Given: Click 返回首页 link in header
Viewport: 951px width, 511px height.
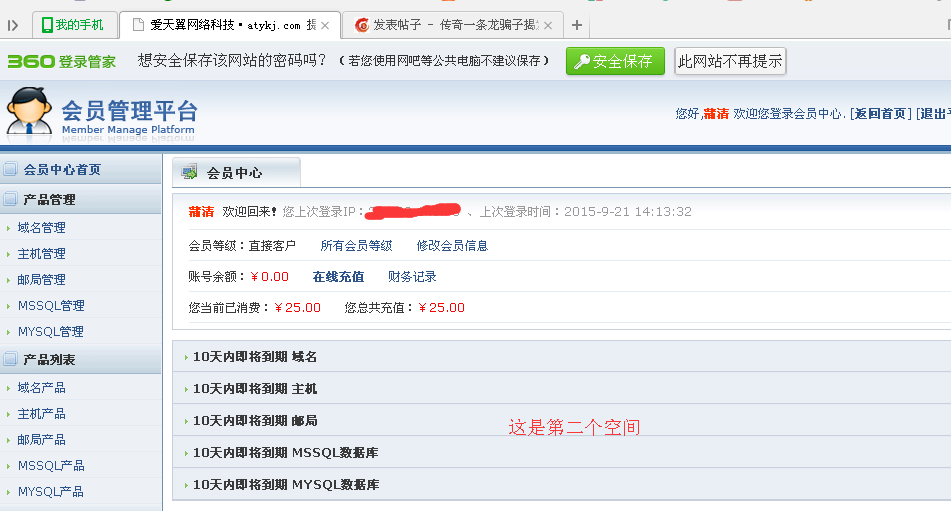Looking at the screenshot, I should click(x=881, y=114).
